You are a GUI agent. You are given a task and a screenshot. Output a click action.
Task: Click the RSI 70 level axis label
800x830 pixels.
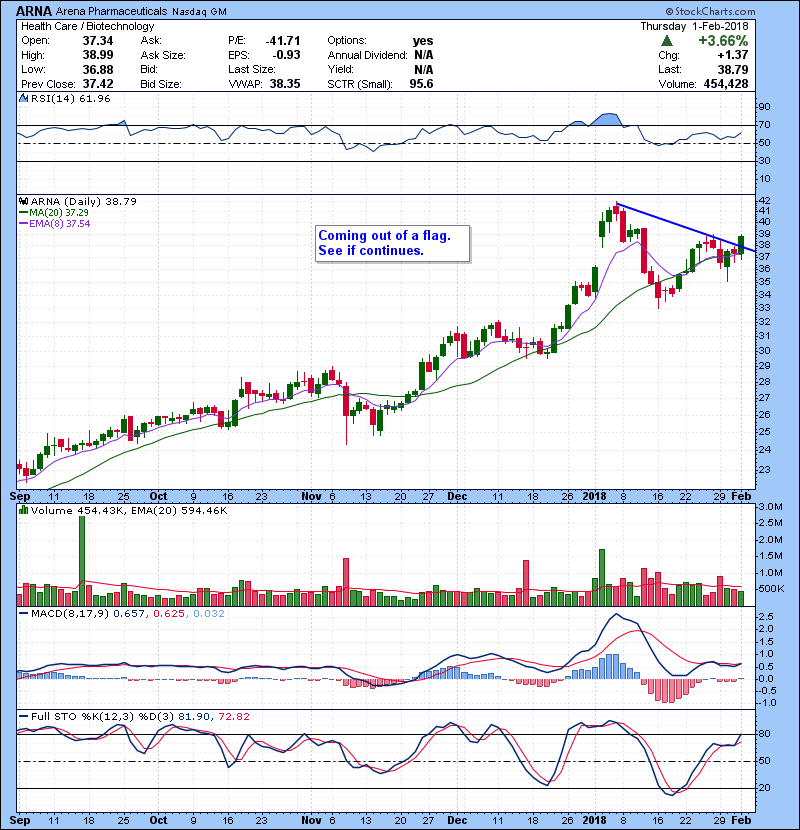click(765, 125)
